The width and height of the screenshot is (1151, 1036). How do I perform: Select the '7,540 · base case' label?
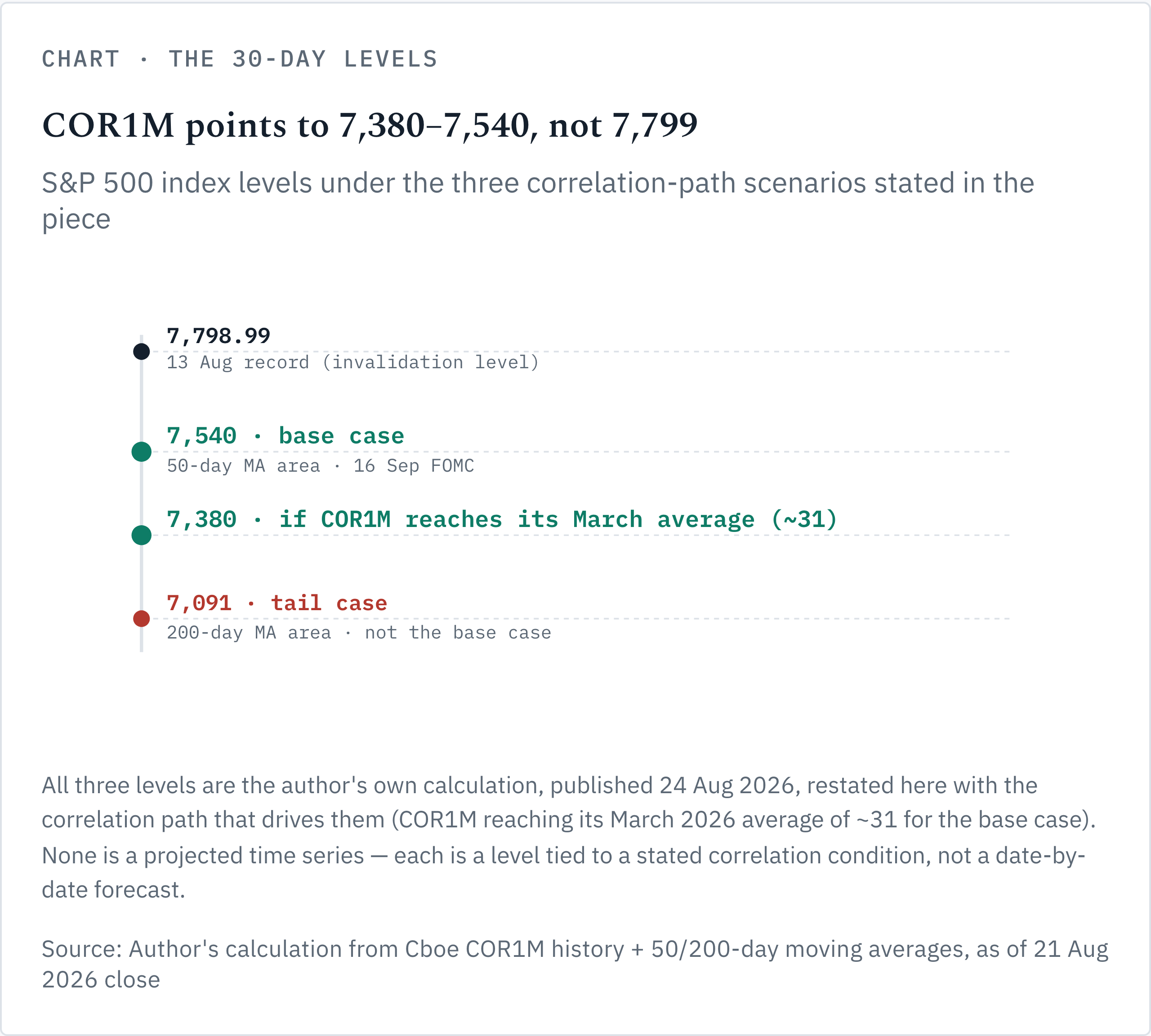(285, 436)
